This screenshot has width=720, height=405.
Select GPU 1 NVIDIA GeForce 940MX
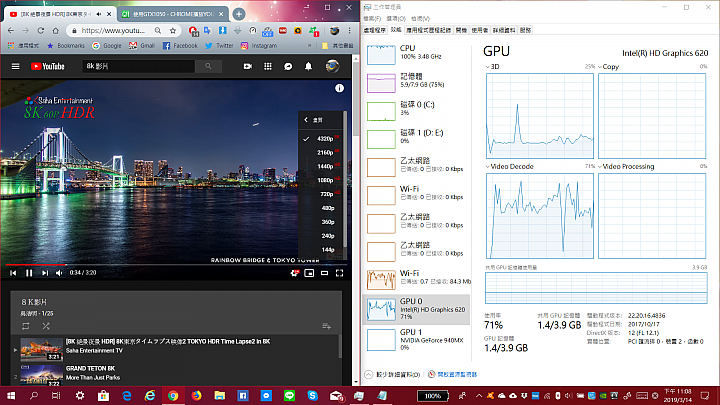pos(417,340)
